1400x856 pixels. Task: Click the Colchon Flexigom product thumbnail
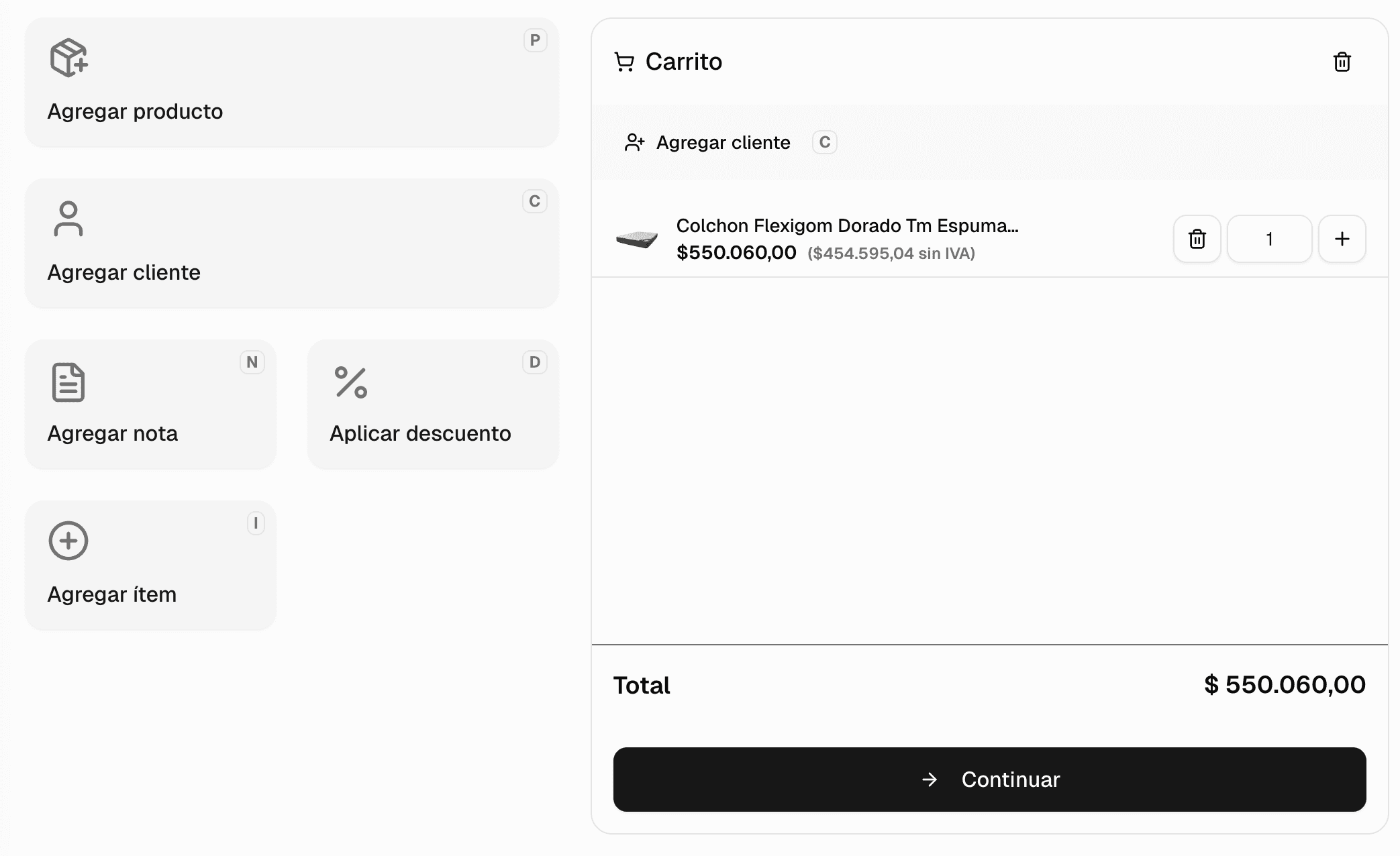click(x=636, y=239)
